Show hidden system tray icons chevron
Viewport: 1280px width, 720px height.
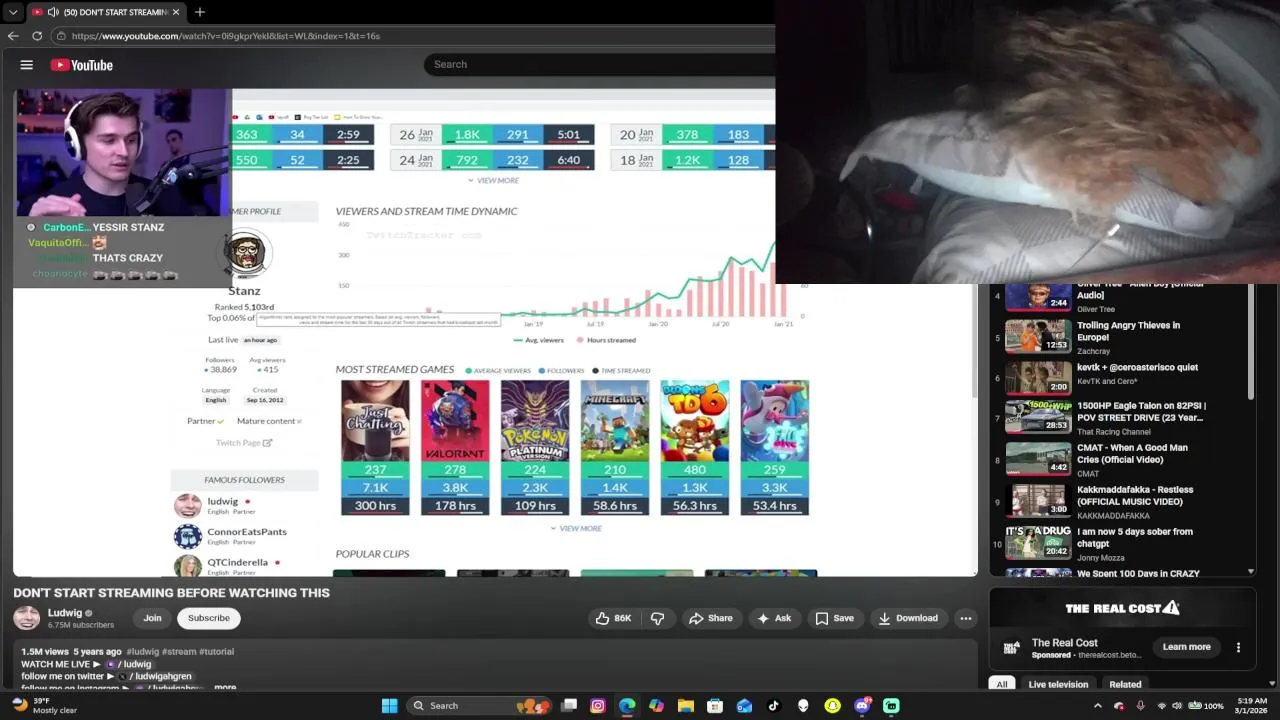pos(1098,706)
